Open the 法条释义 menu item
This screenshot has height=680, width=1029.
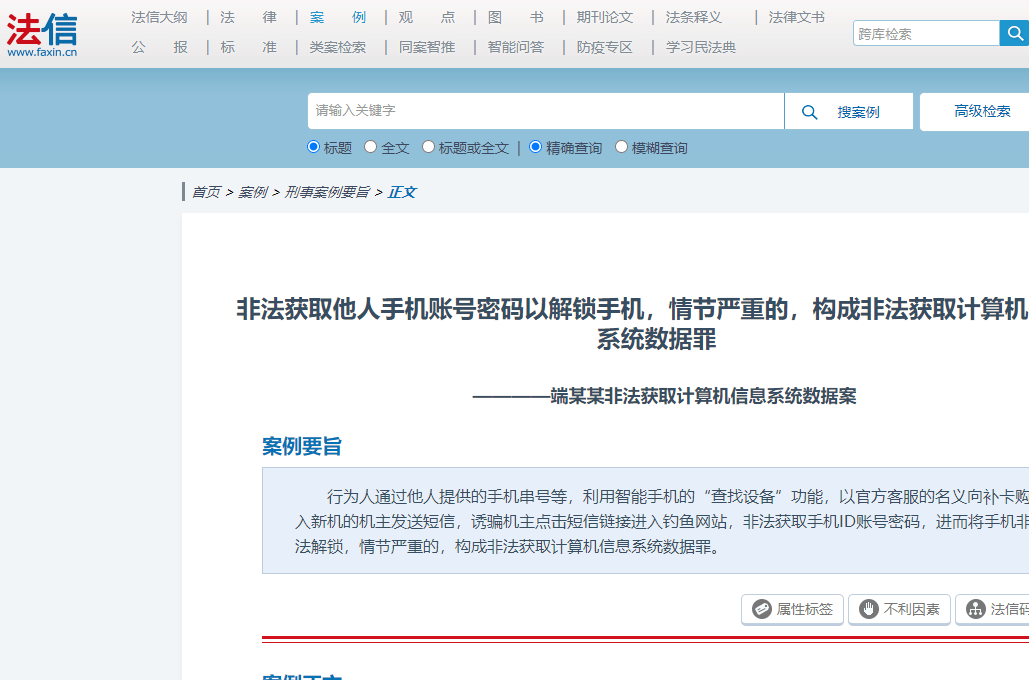(x=692, y=17)
